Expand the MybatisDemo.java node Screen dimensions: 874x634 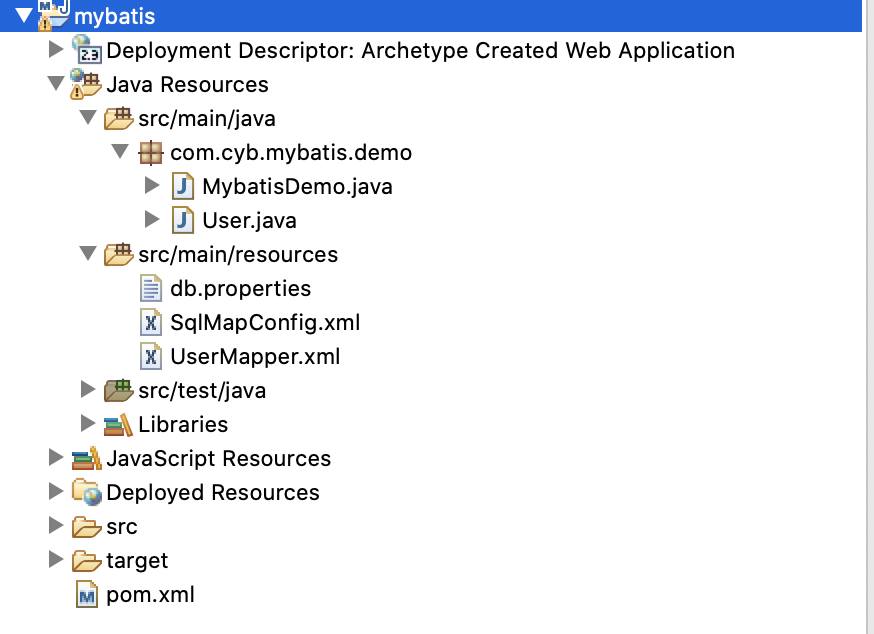point(152,186)
